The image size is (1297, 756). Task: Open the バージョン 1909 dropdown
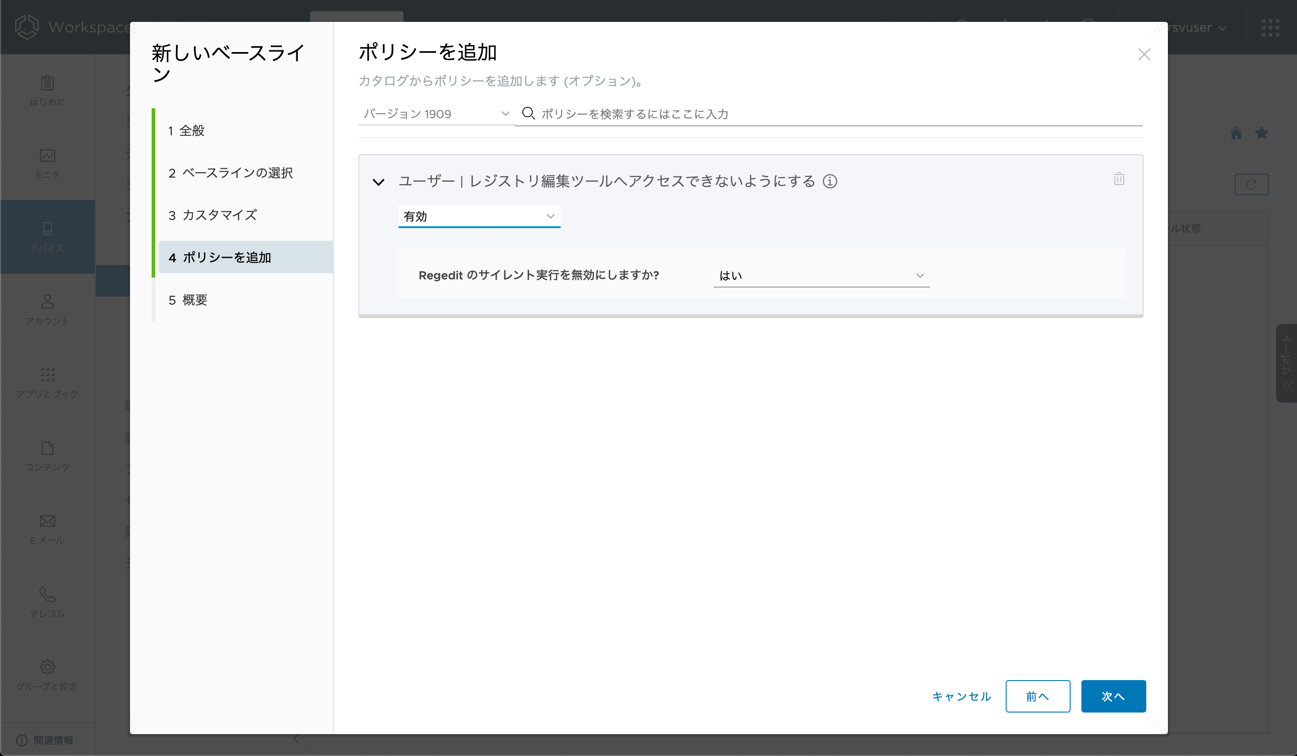[436, 114]
